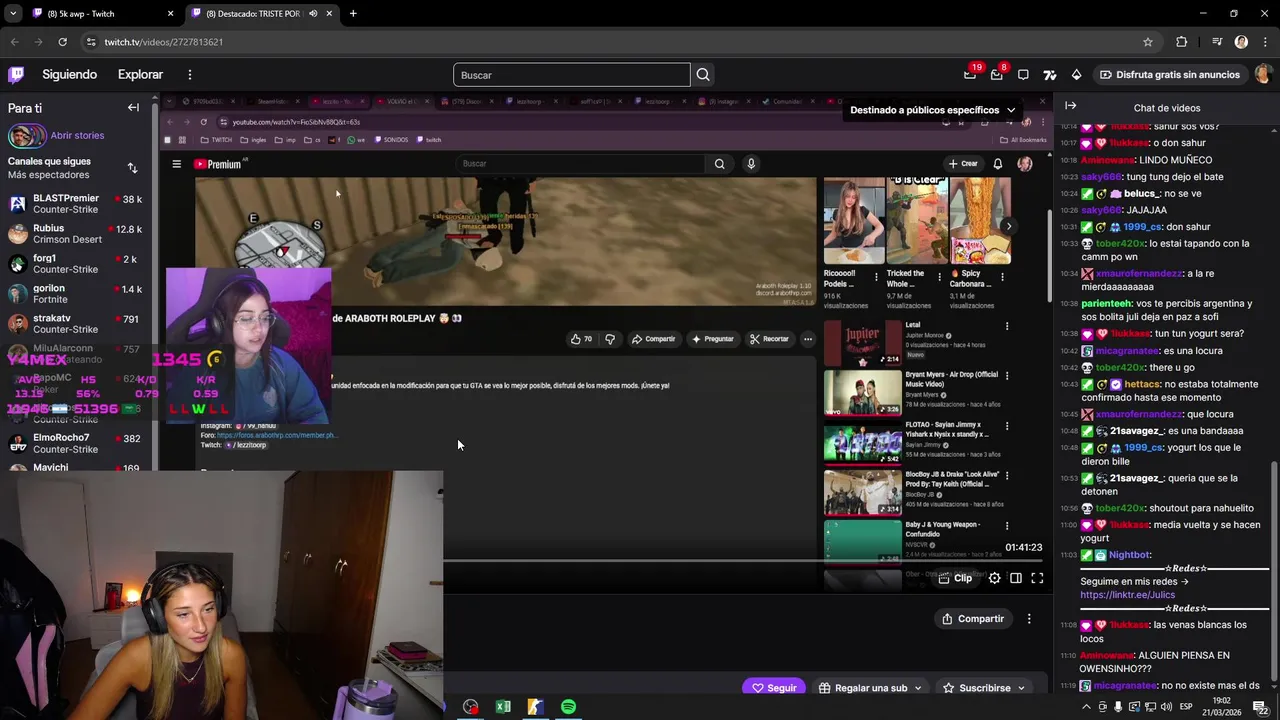Open the Siguiendo section

[69, 74]
